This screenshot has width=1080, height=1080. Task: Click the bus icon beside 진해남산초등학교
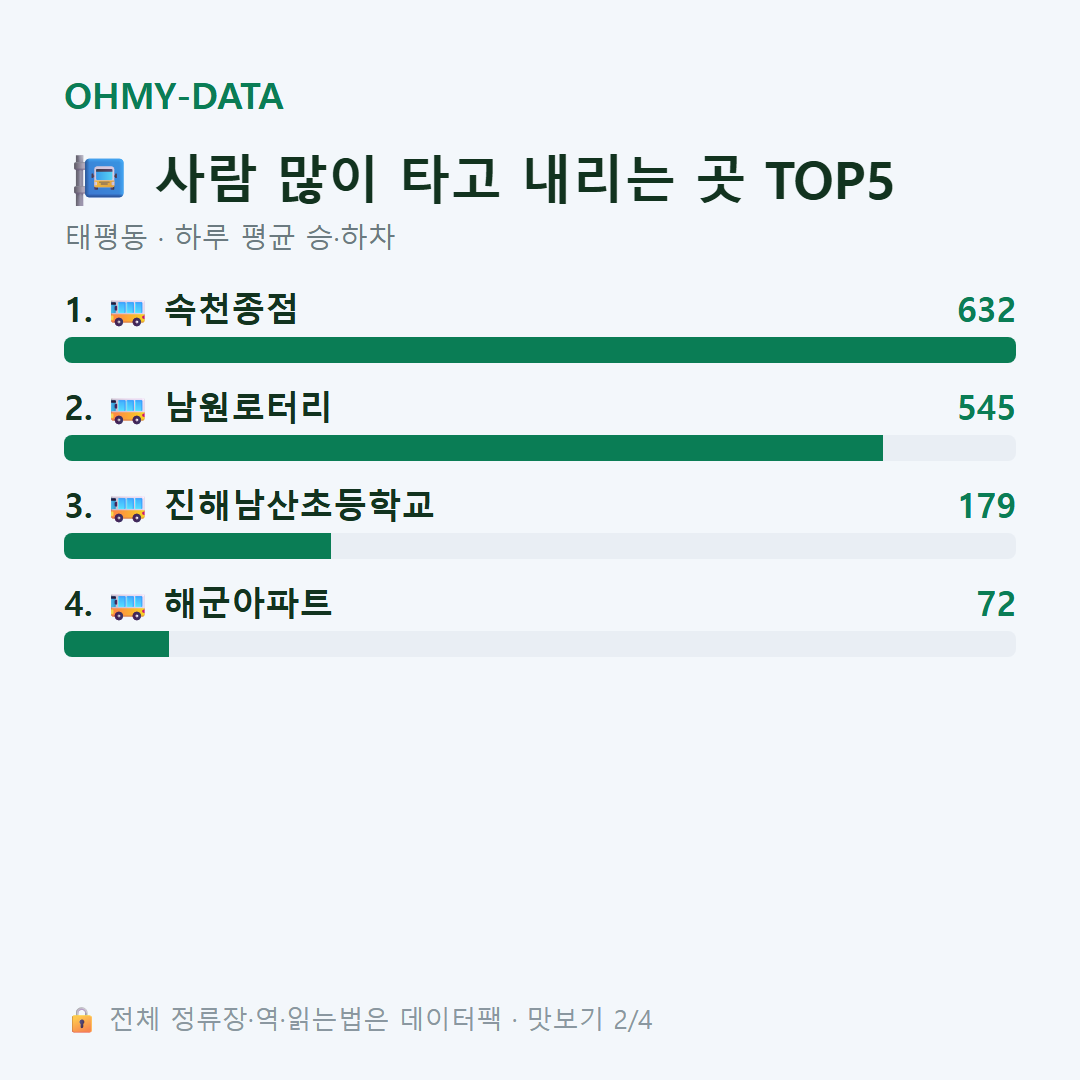127,508
